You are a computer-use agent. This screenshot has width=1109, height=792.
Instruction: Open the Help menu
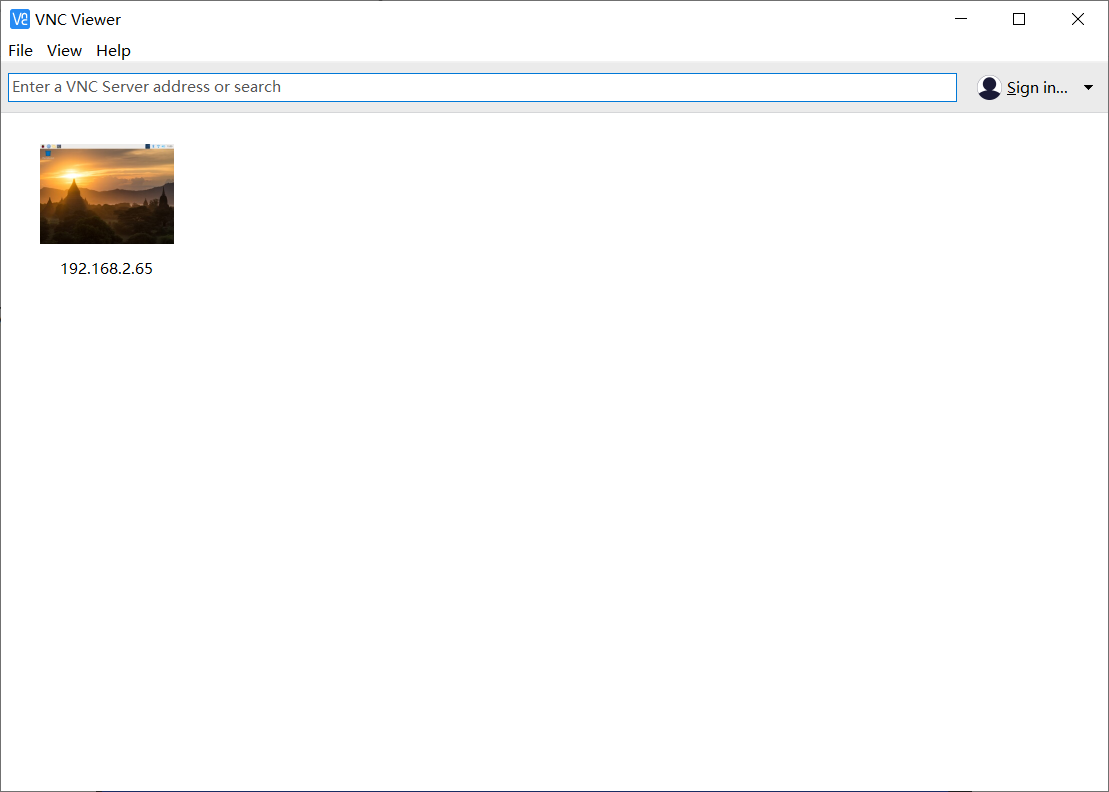pos(113,51)
